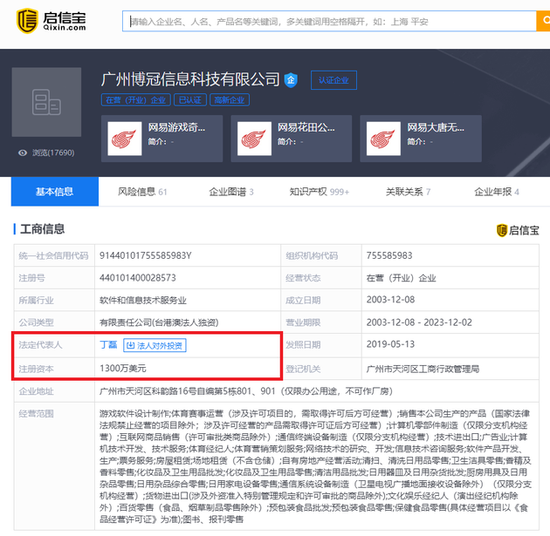The image size is (550, 536).
Task: Switch to the 风险信息 tab
Action: [x=142, y=192]
